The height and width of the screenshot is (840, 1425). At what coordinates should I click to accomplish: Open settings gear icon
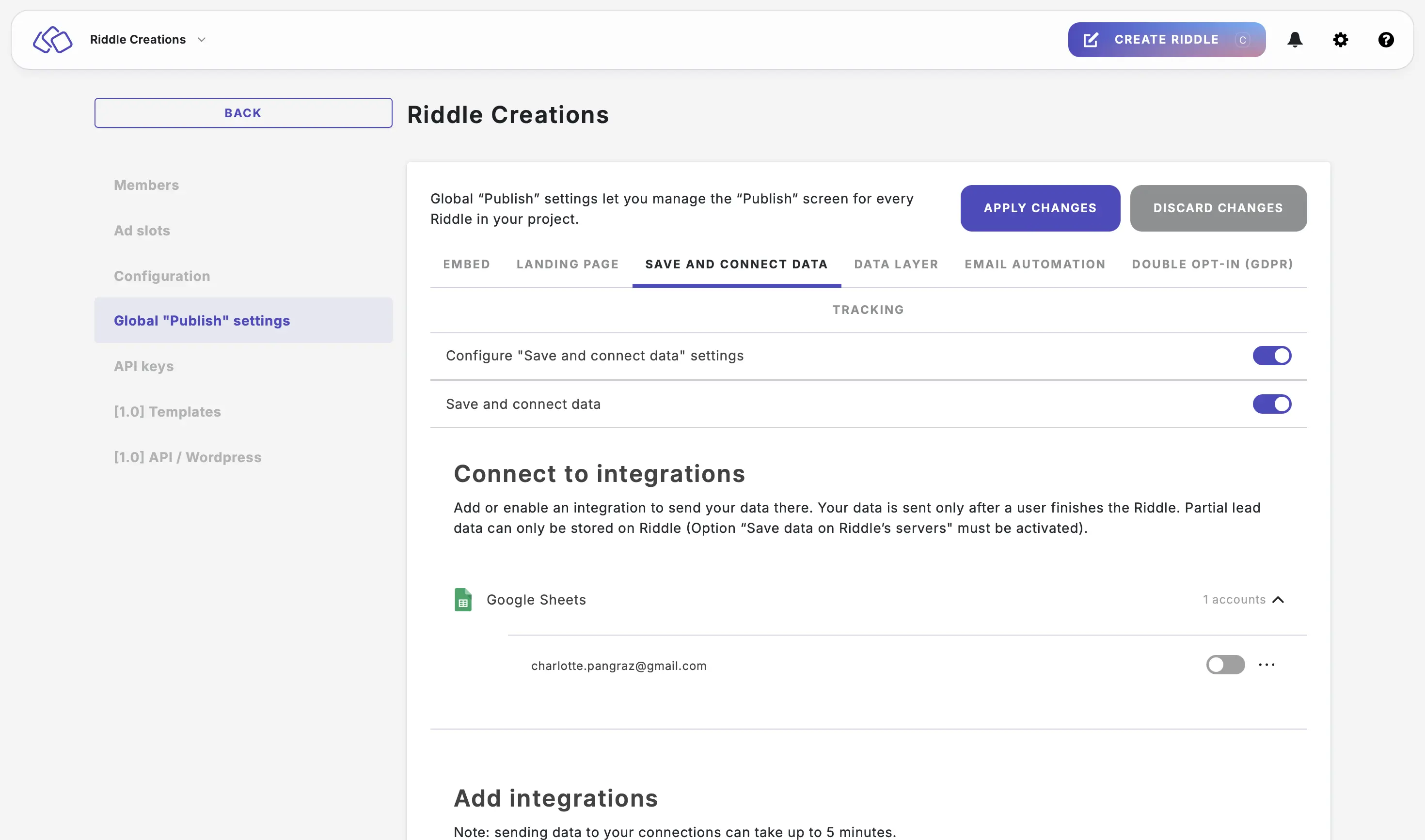tap(1340, 40)
